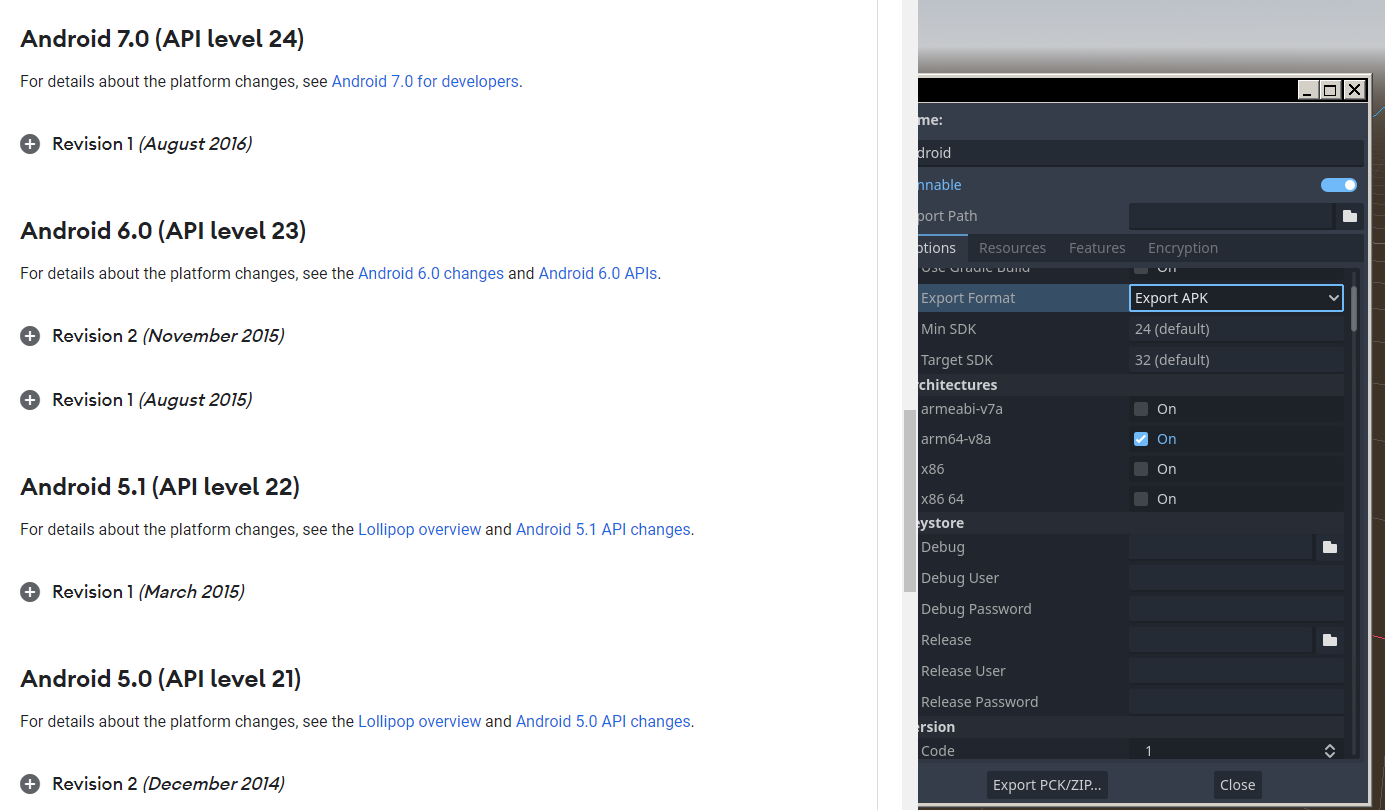Viewport: 1385px width, 810px height.
Task: Switch to the Resources tab
Action: pos(1012,248)
